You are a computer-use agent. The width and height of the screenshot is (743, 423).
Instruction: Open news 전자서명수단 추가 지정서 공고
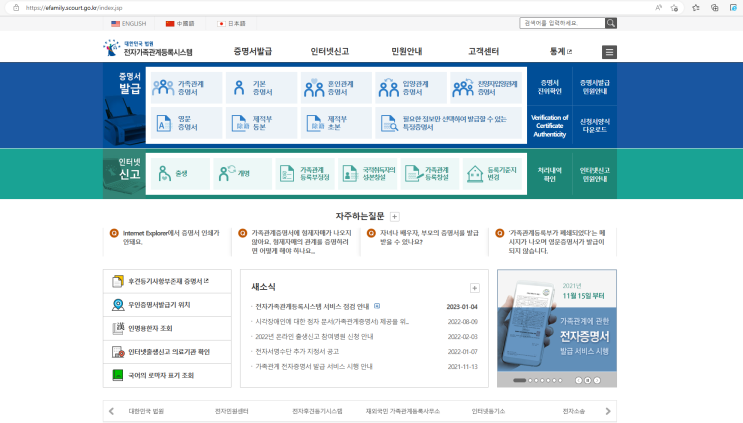tap(297, 351)
